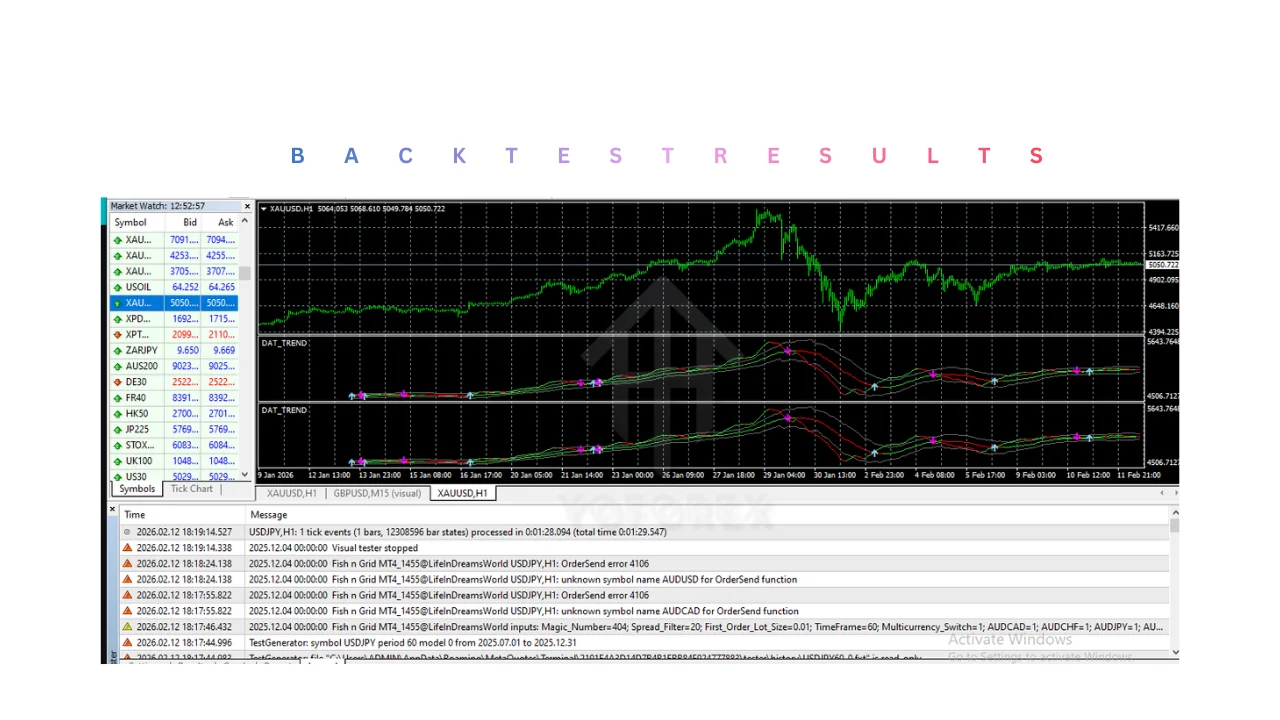Screen dimensions: 1280x720
Task: Click the red arrow icon next to XPT symbol
Action: tap(118, 334)
